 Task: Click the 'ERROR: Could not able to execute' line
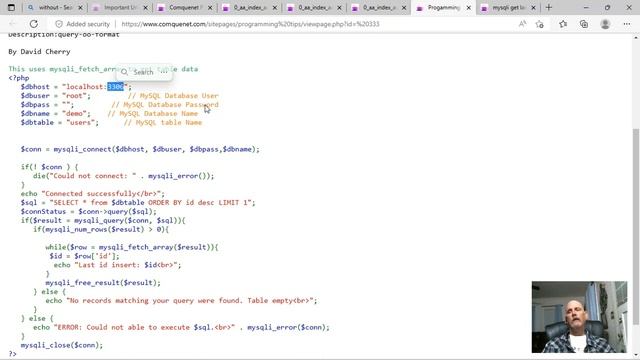[181, 327]
